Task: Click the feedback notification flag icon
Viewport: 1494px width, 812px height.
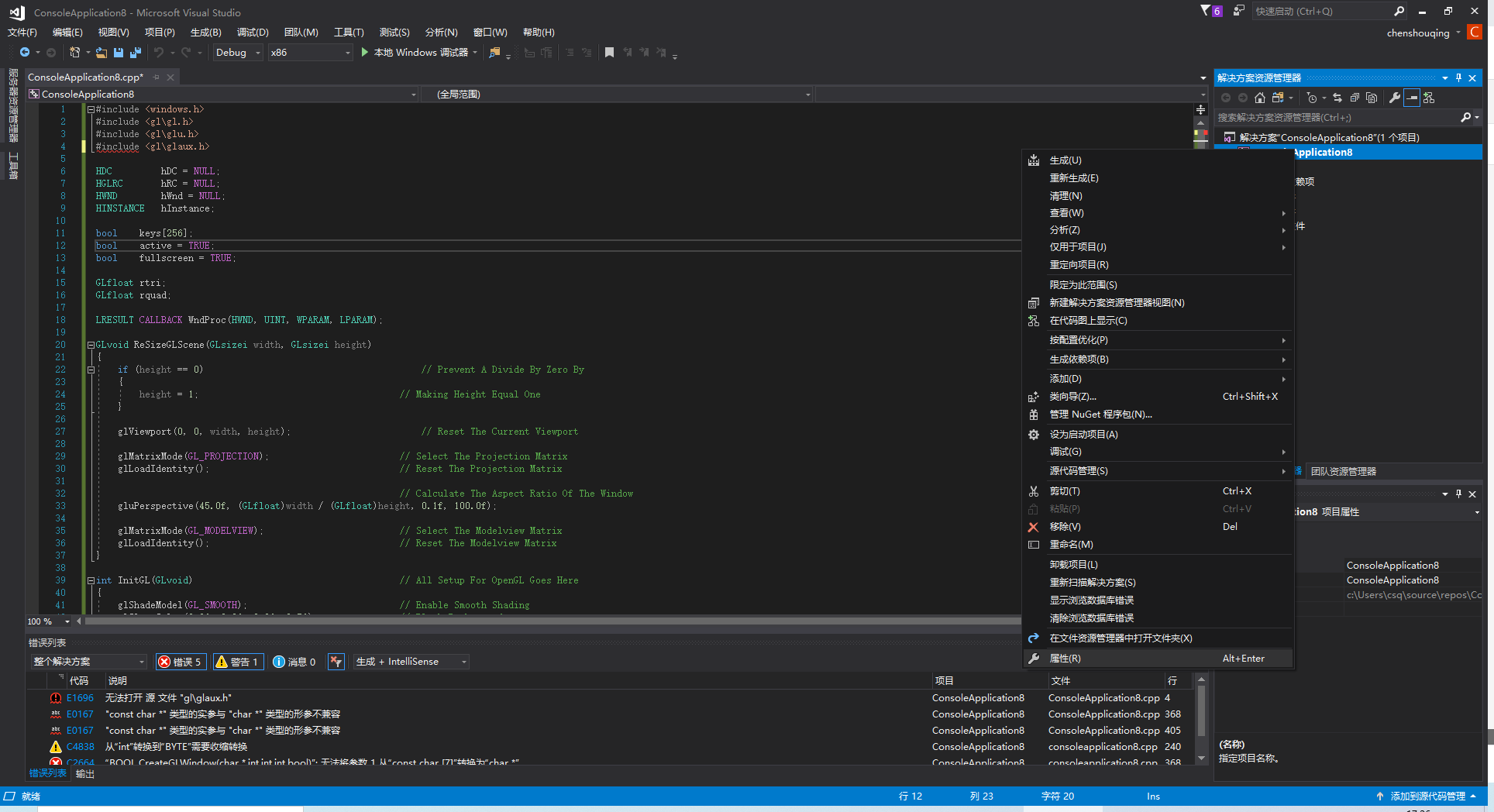Action: [1207, 11]
